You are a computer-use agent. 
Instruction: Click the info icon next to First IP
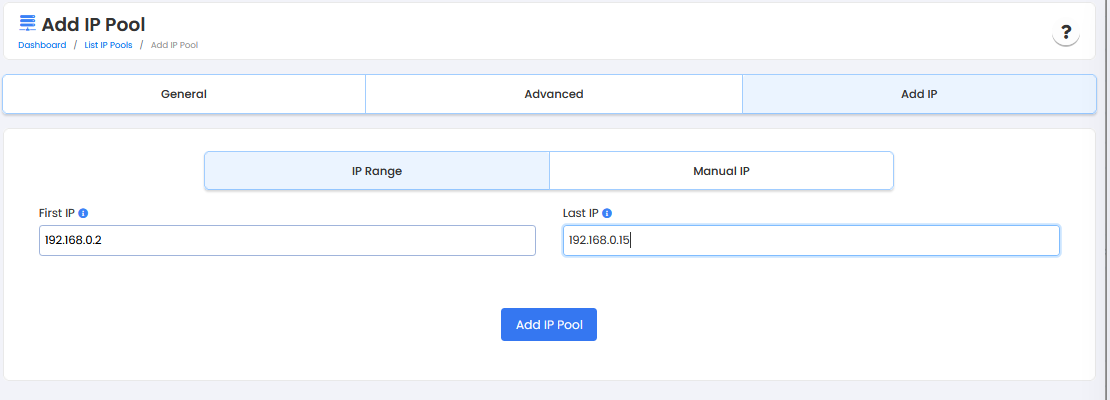click(x=83, y=213)
